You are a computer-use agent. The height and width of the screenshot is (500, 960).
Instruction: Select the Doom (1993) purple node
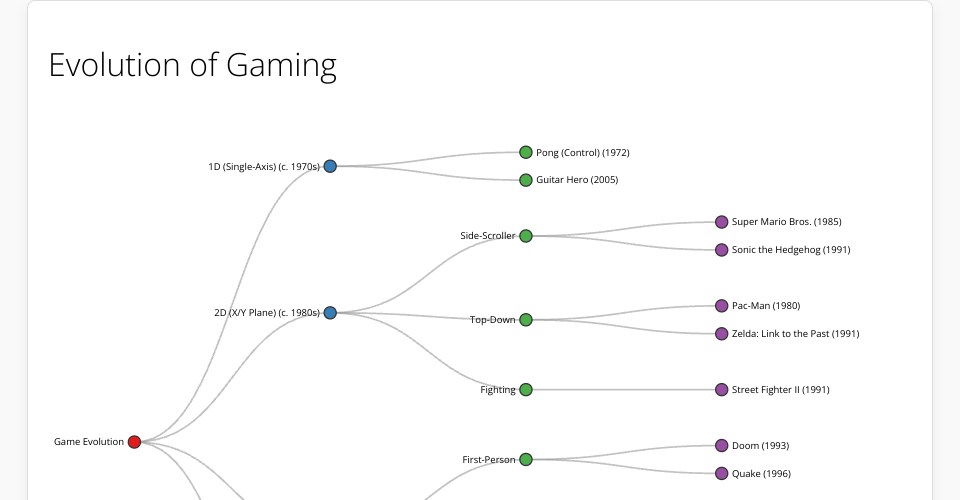pos(721,446)
